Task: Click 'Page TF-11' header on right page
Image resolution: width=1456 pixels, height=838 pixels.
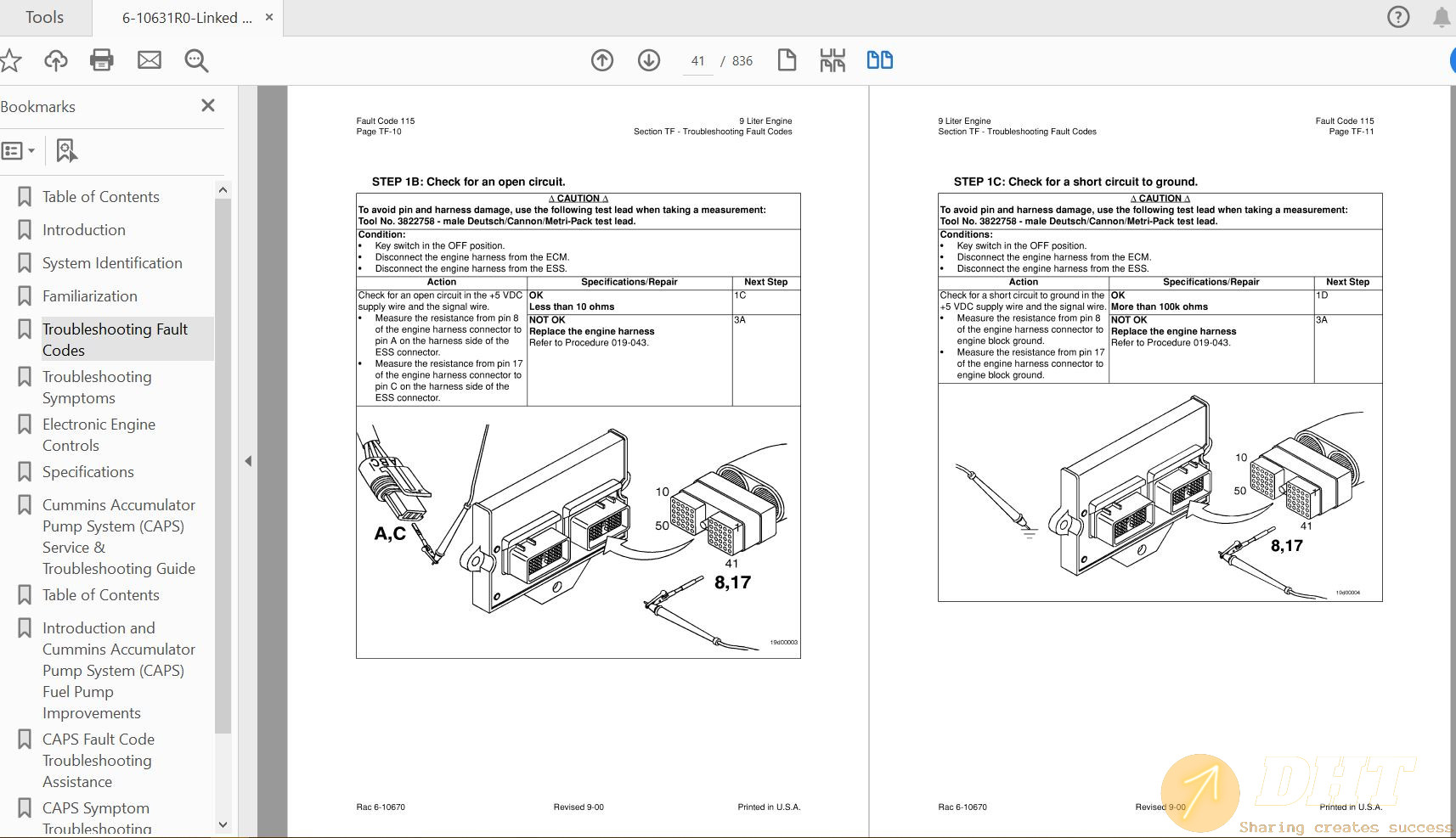Action: click(x=1352, y=132)
